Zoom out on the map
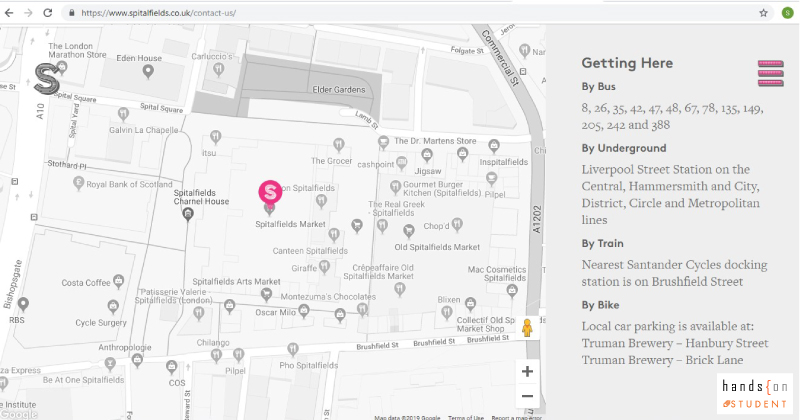Viewport: 800px width, 420px height. [x=527, y=397]
